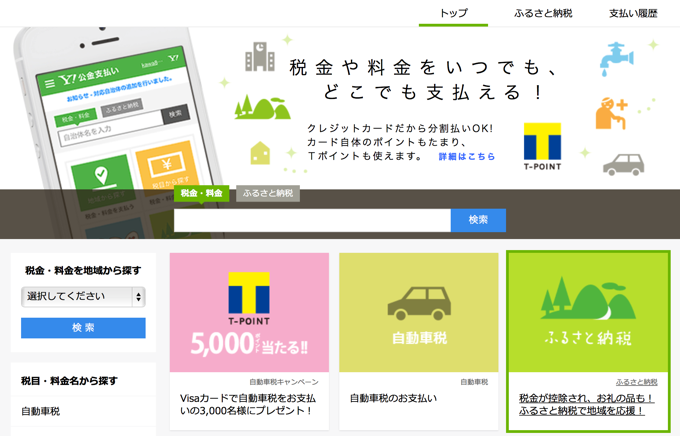
Task: Open the green ふるさと納税 card image
Action: 588,312
